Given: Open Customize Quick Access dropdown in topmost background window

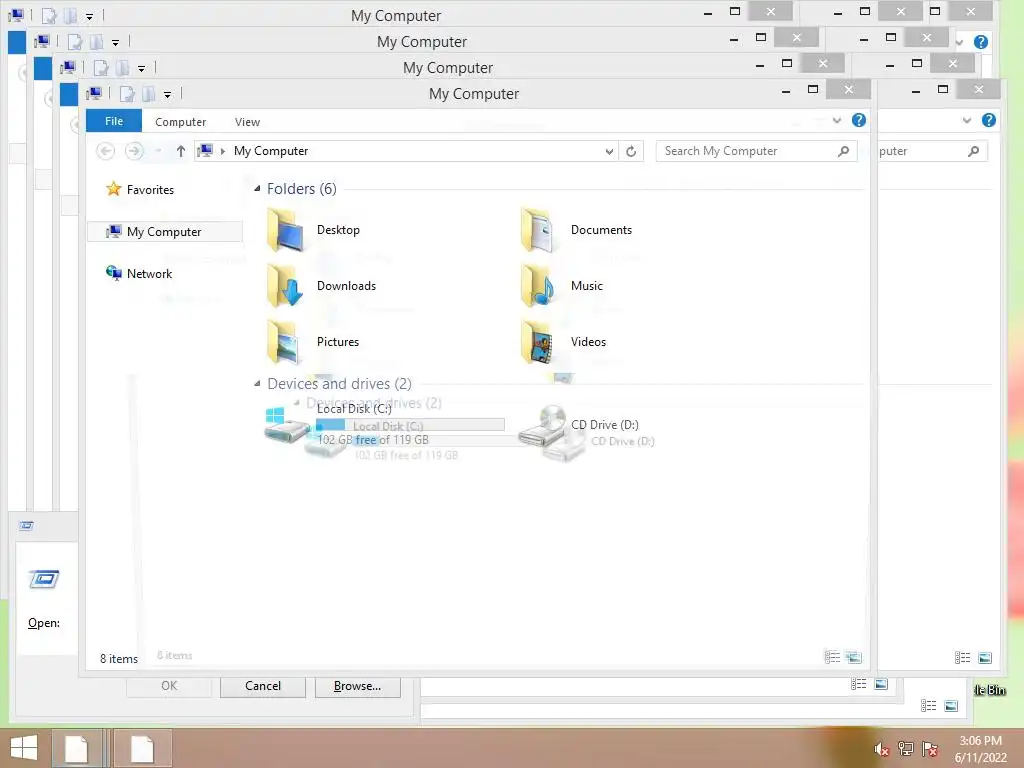Looking at the screenshot, I should (x=89, y=16).
